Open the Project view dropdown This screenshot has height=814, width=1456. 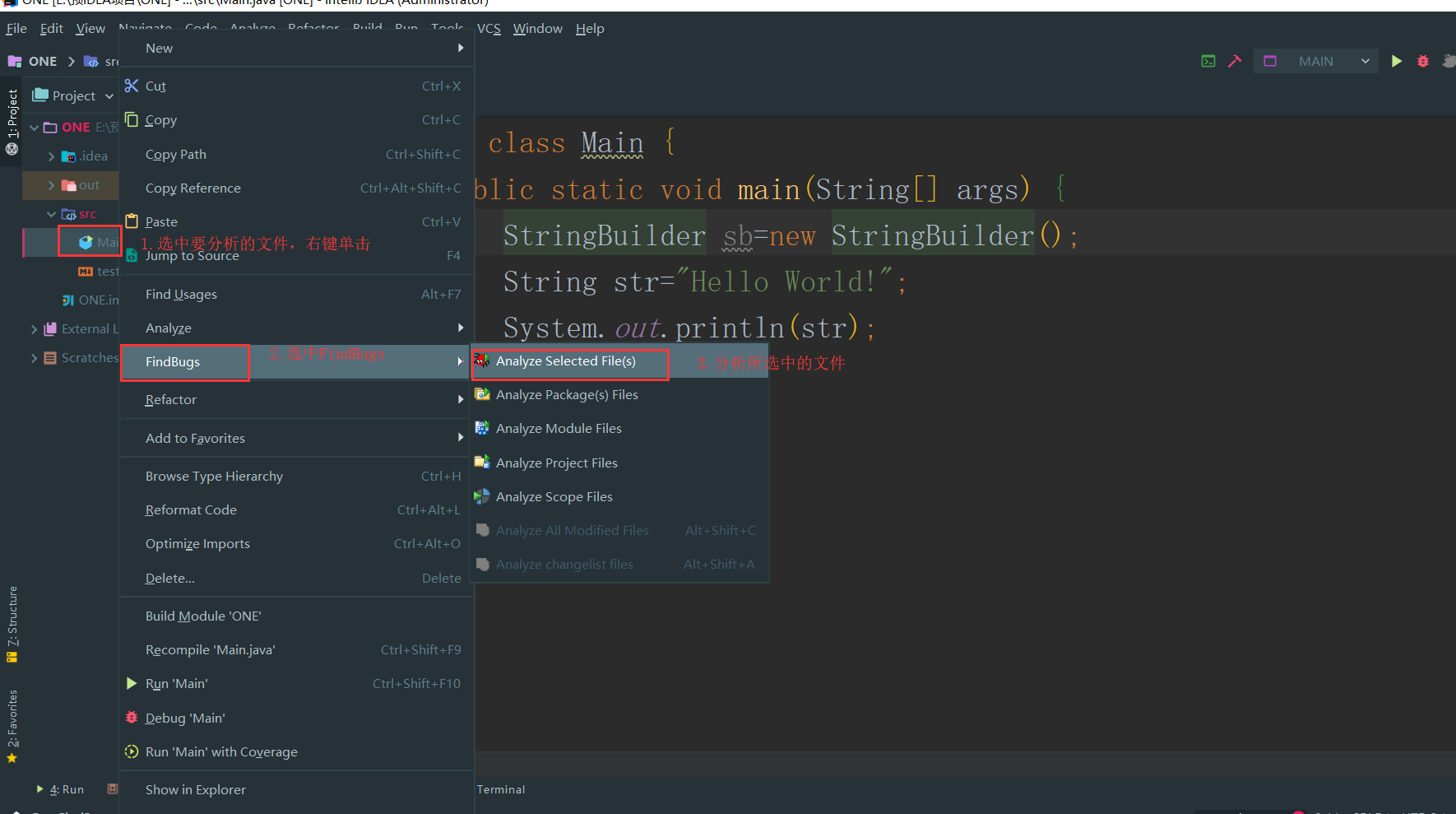(109, 96)
